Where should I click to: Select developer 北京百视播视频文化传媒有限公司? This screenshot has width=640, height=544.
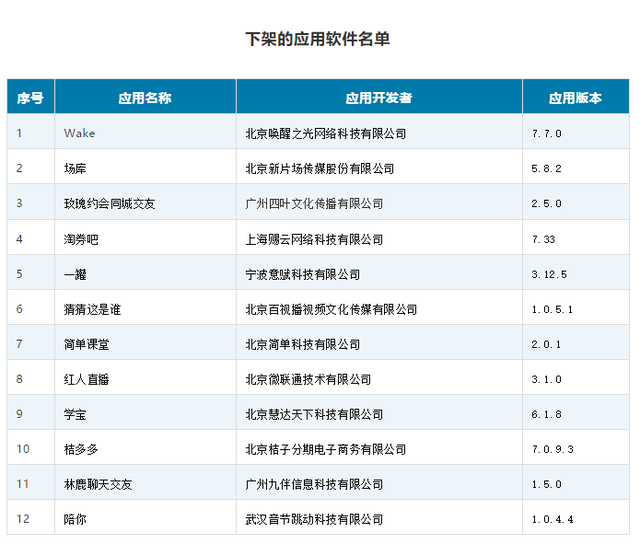point(331,309)
